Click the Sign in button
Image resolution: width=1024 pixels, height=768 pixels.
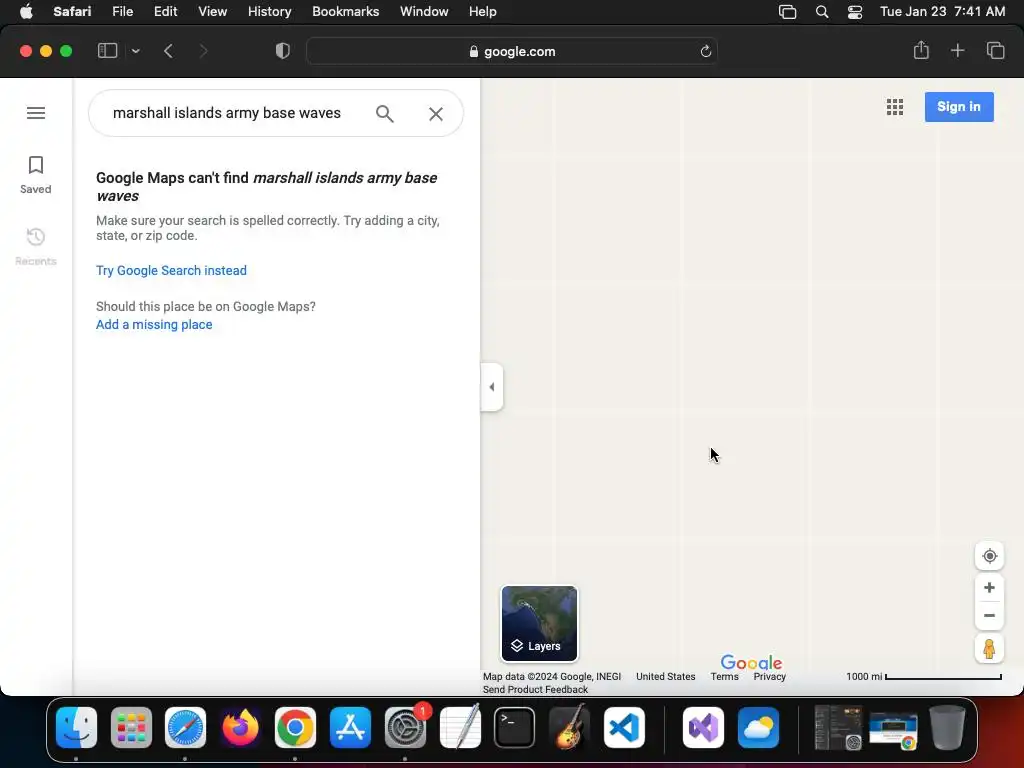tap(959, 106)
